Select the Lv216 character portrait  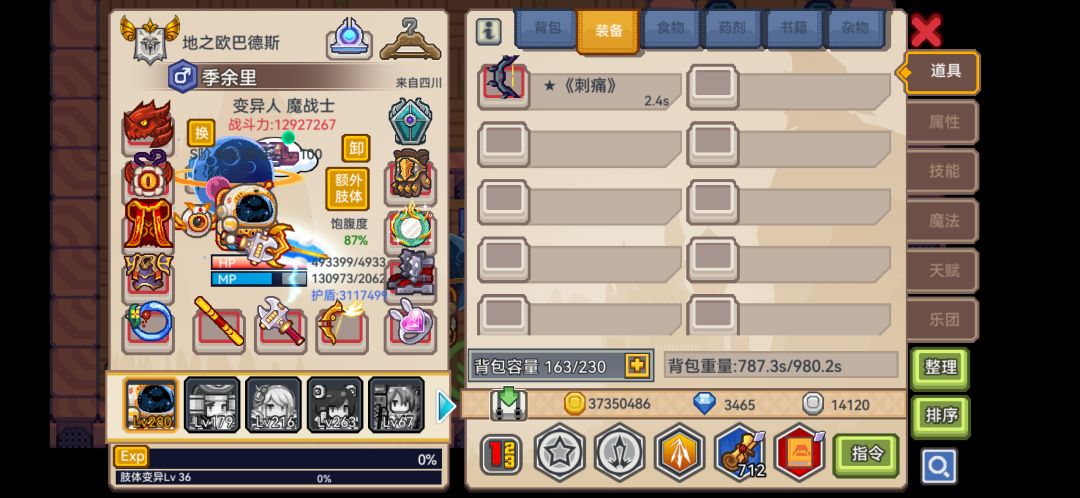pos(273,405)
